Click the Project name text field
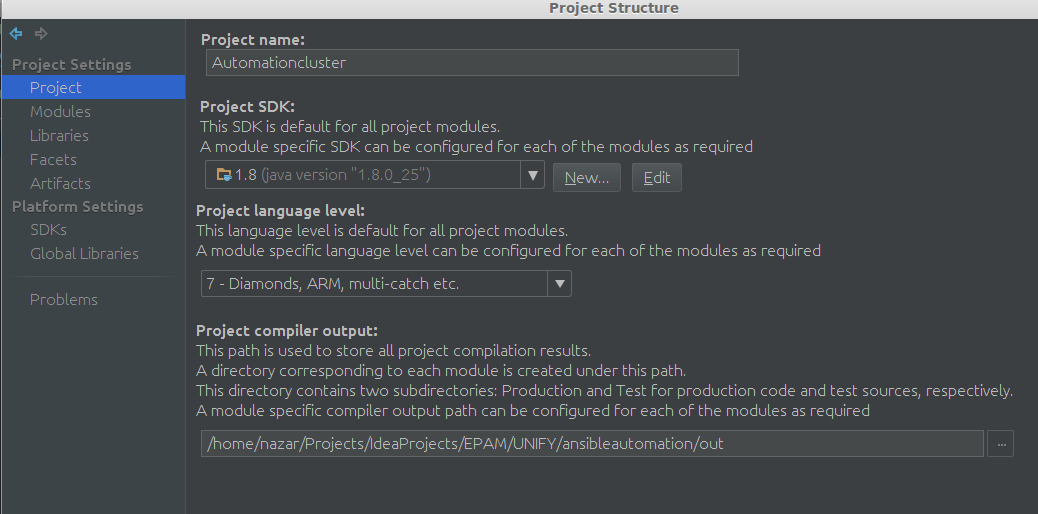This screenshot has width=1038, height=514. (x=472, y=62)
